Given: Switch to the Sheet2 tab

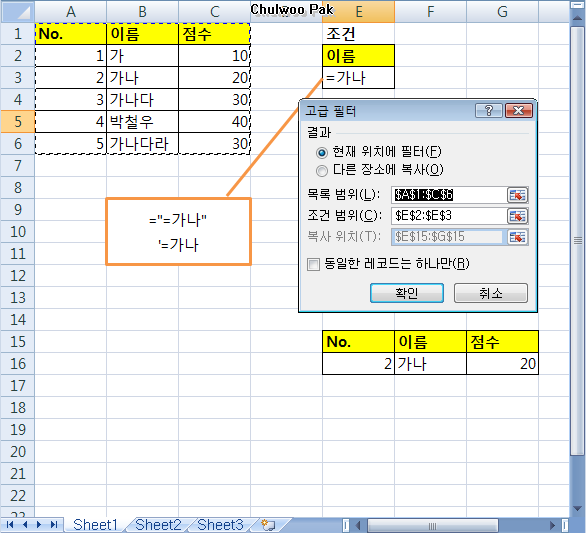Looking at the screenshot, I should click(x=158, y=525).
